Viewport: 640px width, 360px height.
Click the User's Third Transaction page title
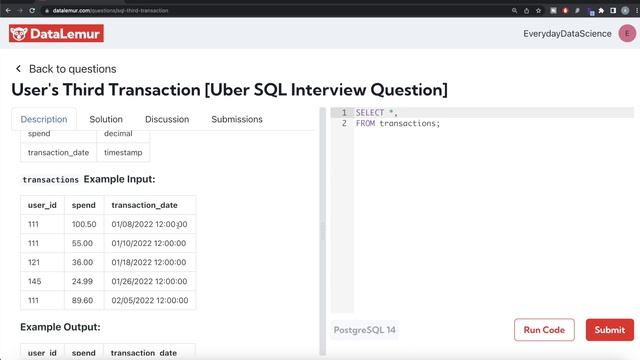[229, 90]
